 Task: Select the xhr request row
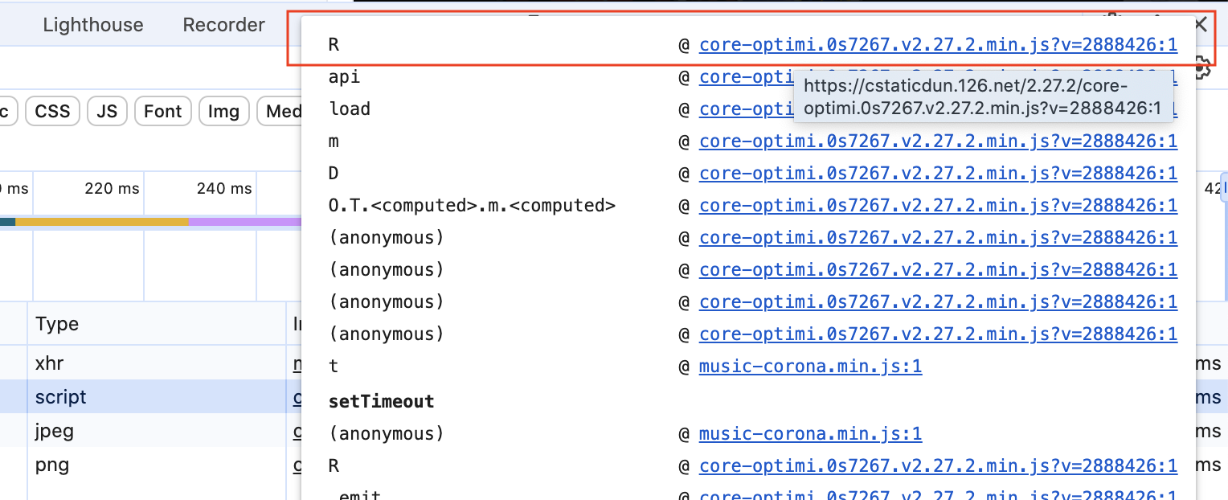pyautogui.click(x=55, y=363)
